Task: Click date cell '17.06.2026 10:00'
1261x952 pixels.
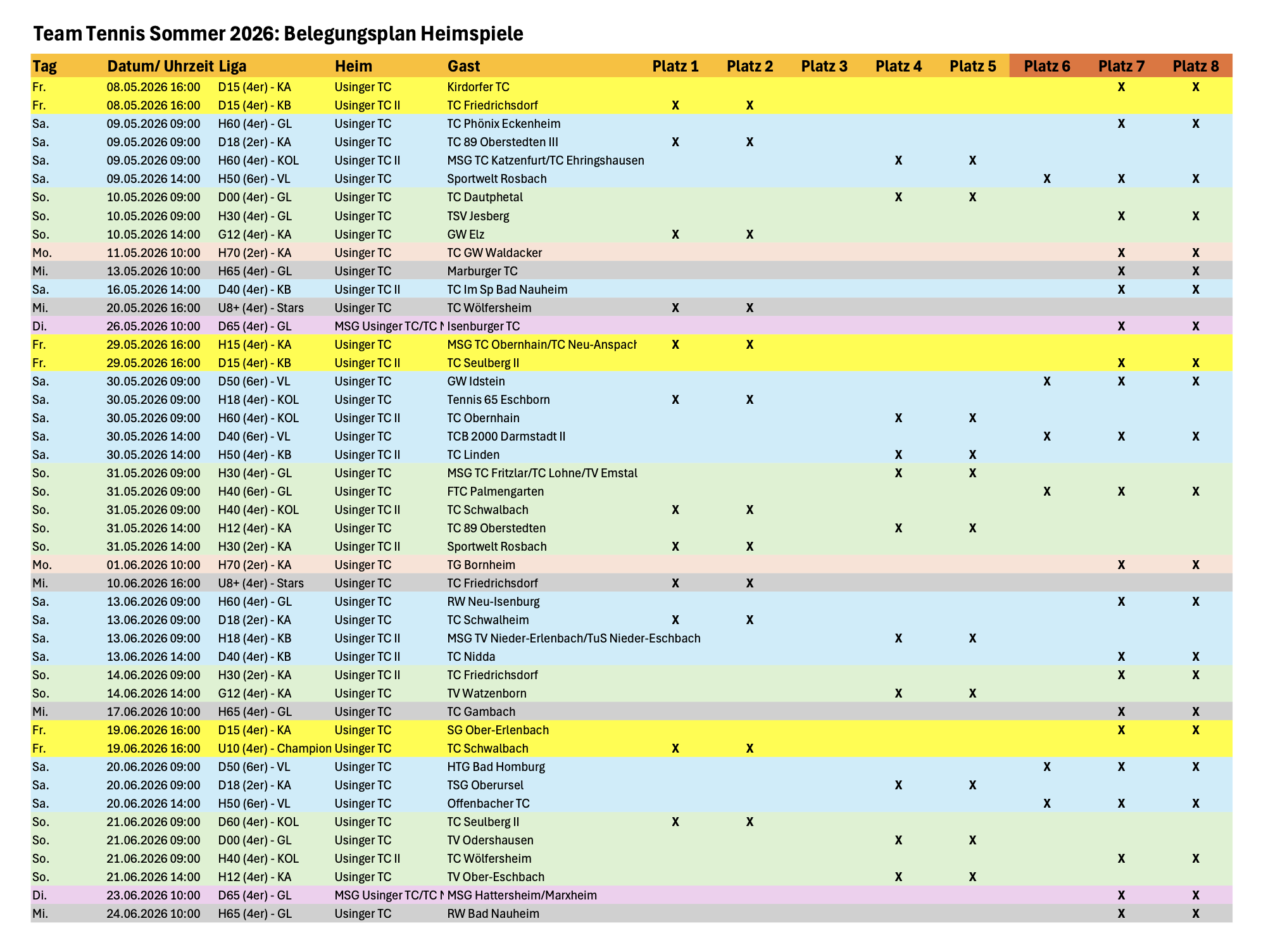Action: tap(153, 711)
